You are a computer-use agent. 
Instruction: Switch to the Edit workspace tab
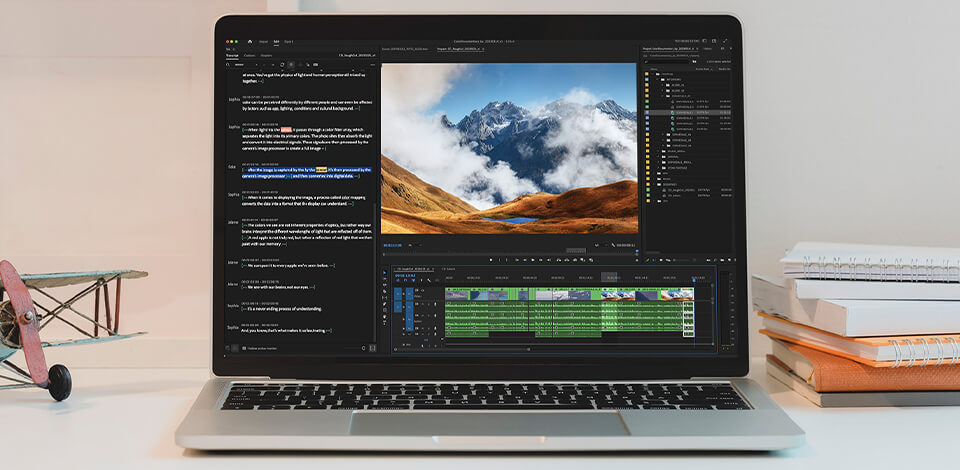276,42
